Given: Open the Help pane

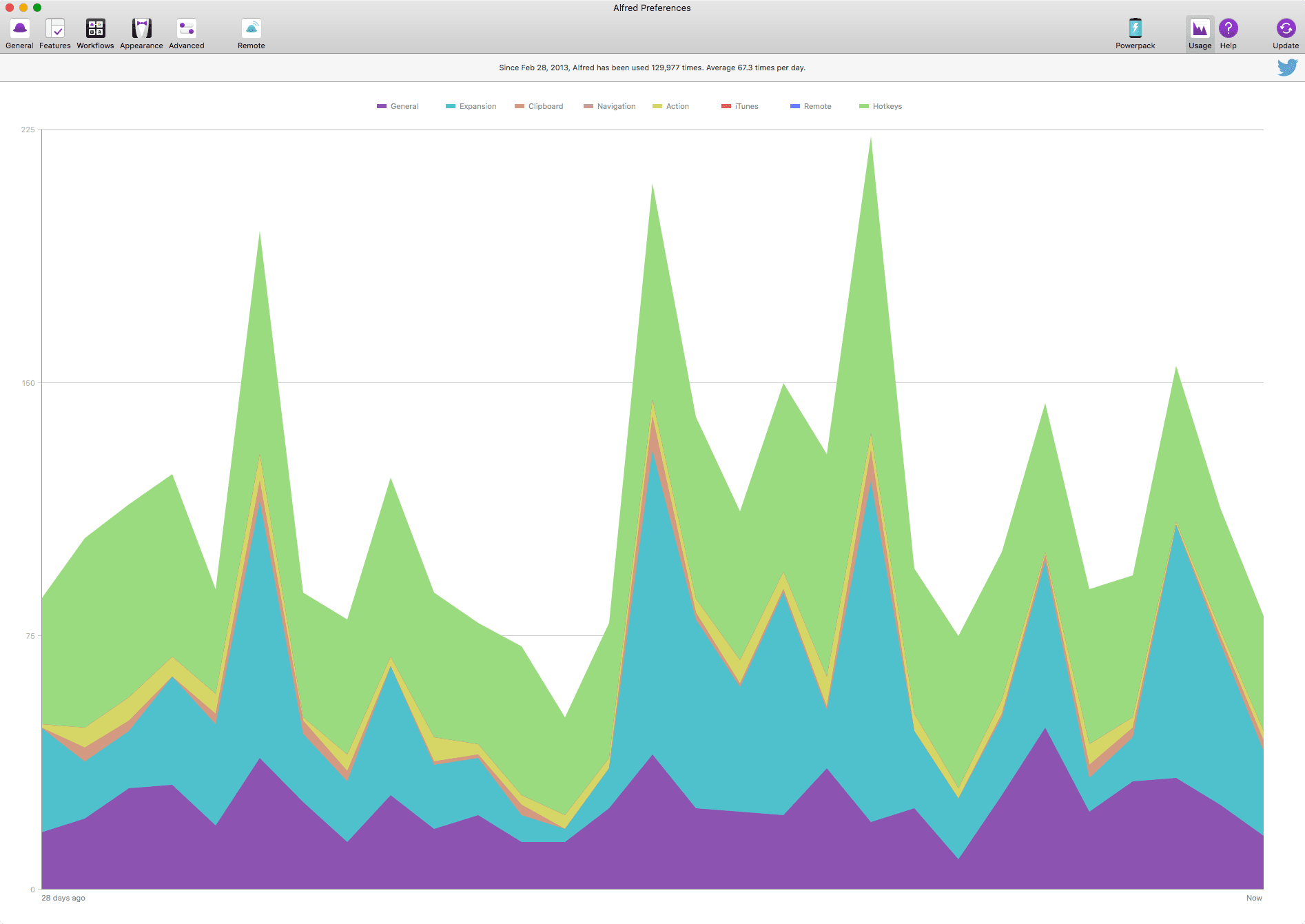Looking at the screenshot, I should (1228, 33).
